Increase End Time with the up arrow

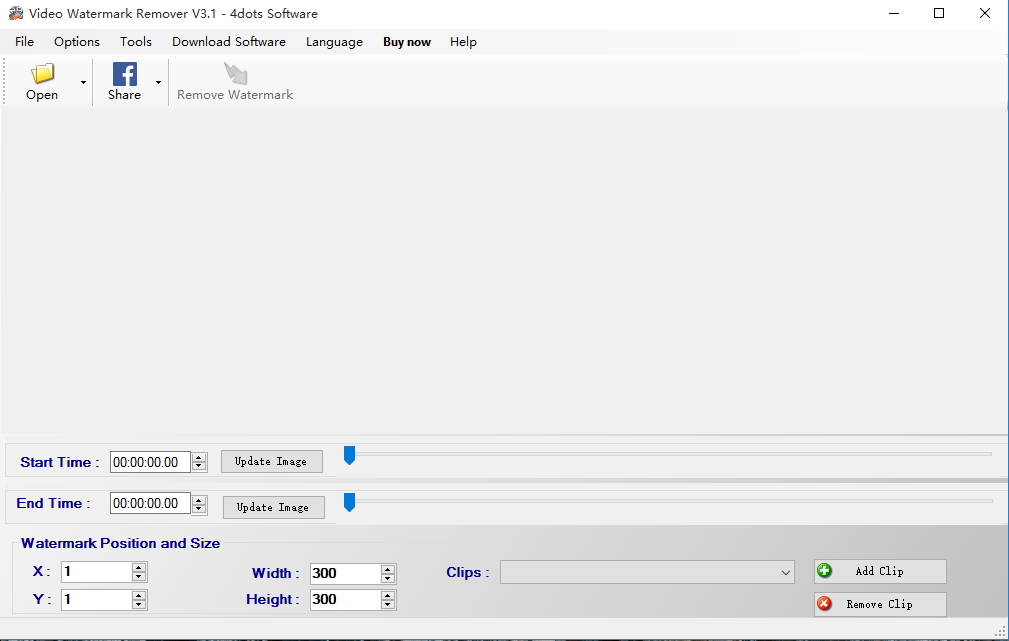pyautogui.click(x=199, y=499)
